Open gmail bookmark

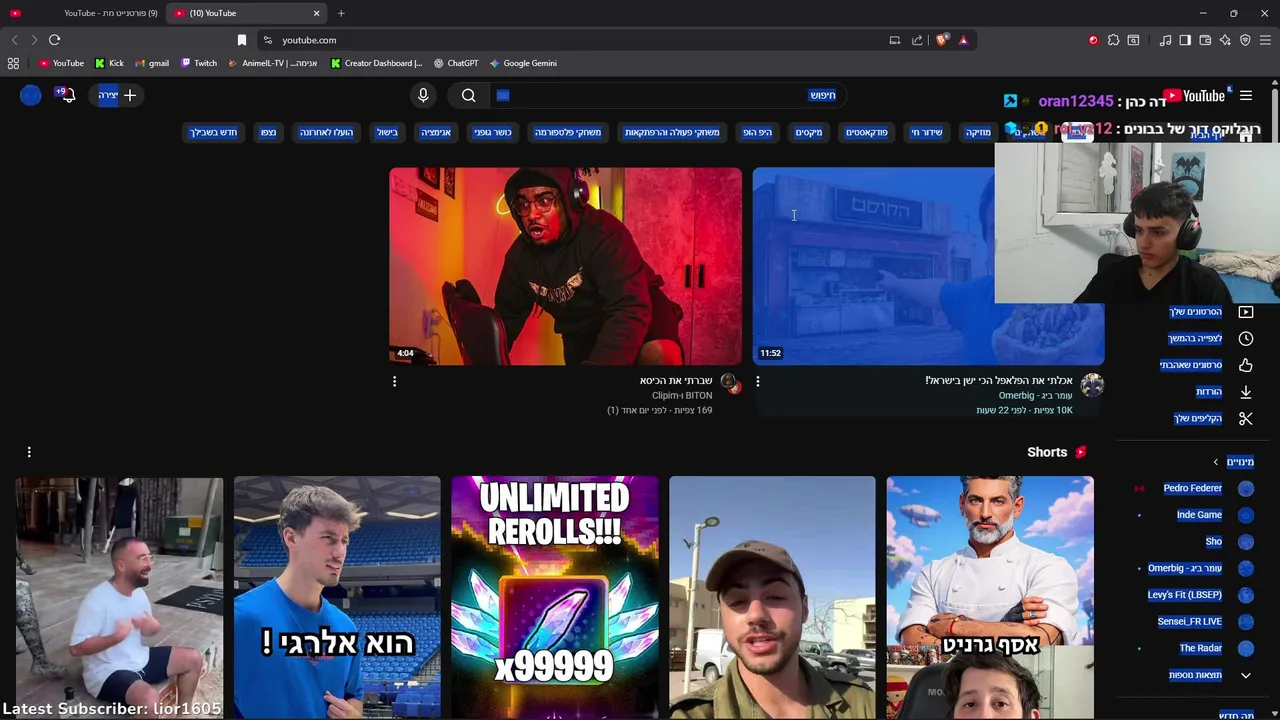152,63
